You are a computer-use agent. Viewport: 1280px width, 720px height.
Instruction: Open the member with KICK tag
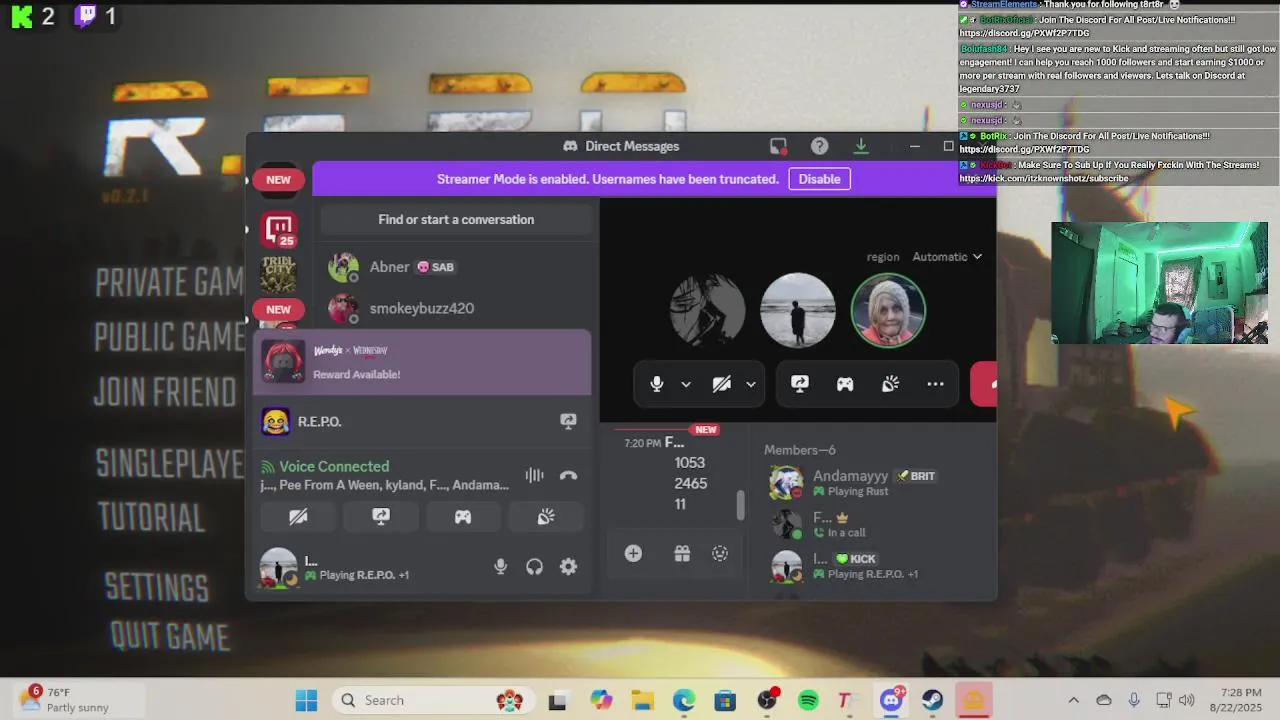click(x=870, y=566)
